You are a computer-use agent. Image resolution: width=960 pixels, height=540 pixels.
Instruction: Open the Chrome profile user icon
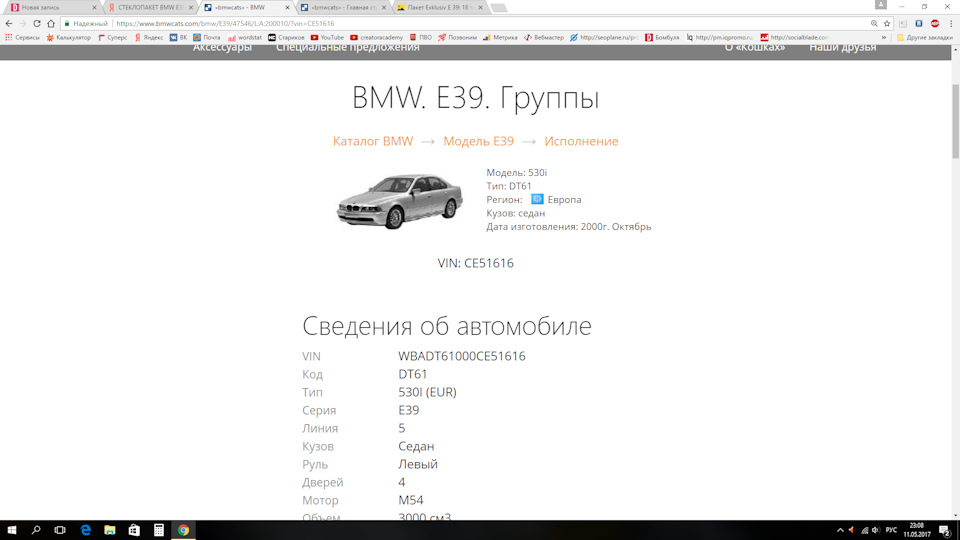[x=880, y=5]
